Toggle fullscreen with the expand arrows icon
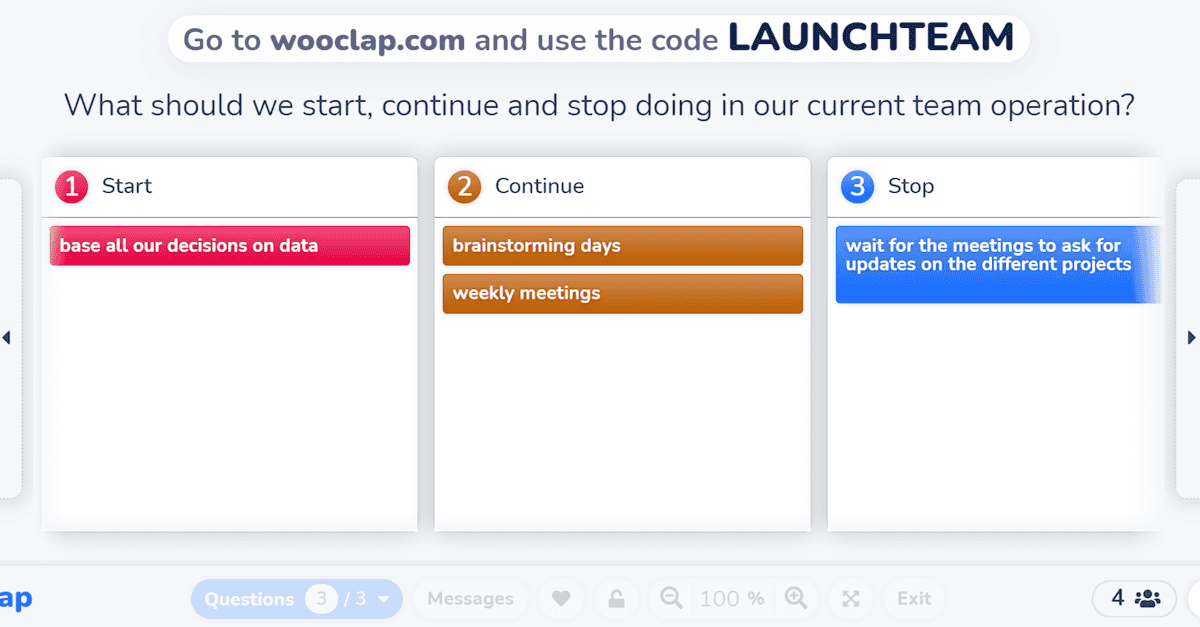Viewport: 1200px width, 627px height. (x=851, y=599)
